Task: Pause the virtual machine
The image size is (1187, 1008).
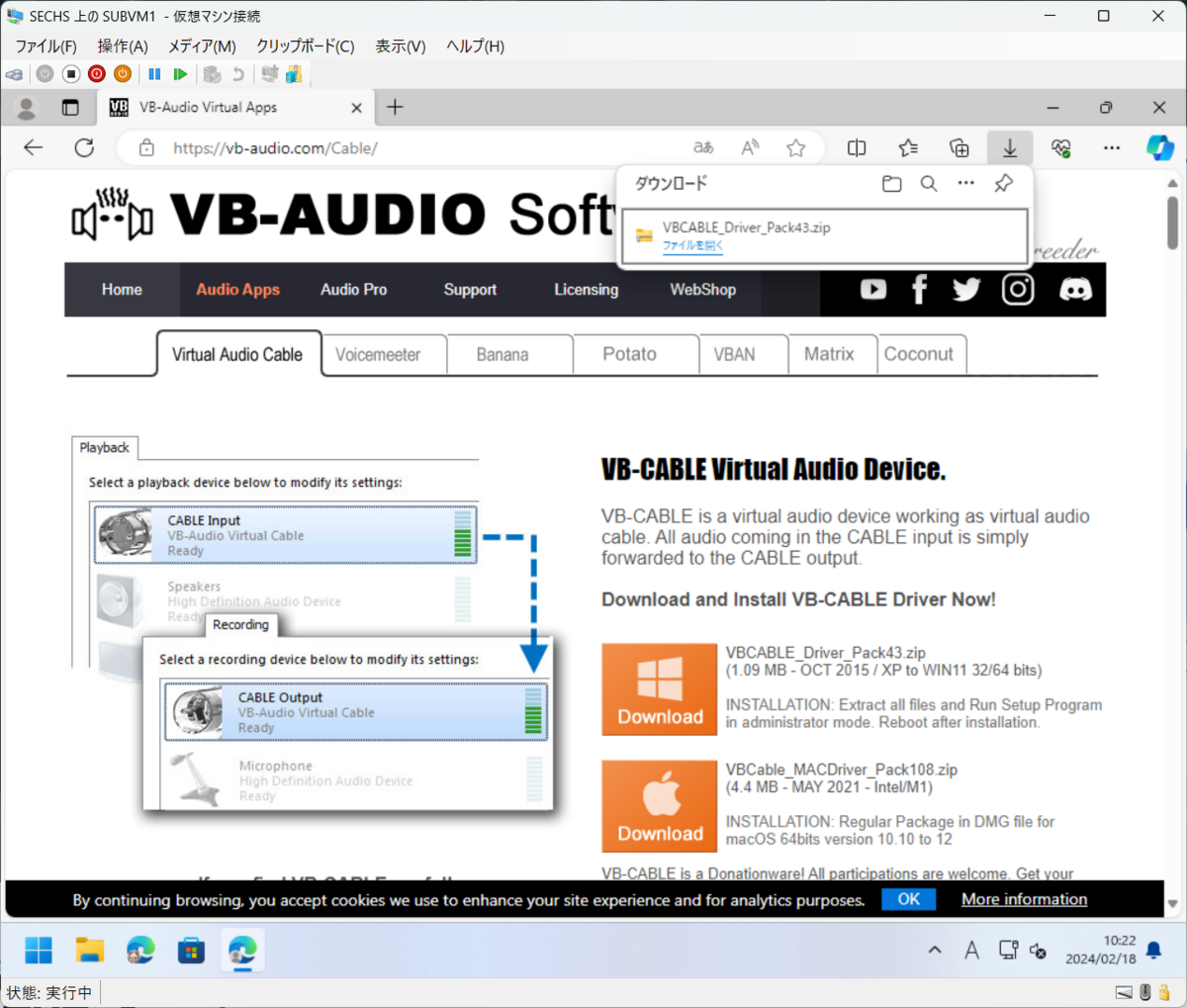Action: click(154, 74)
